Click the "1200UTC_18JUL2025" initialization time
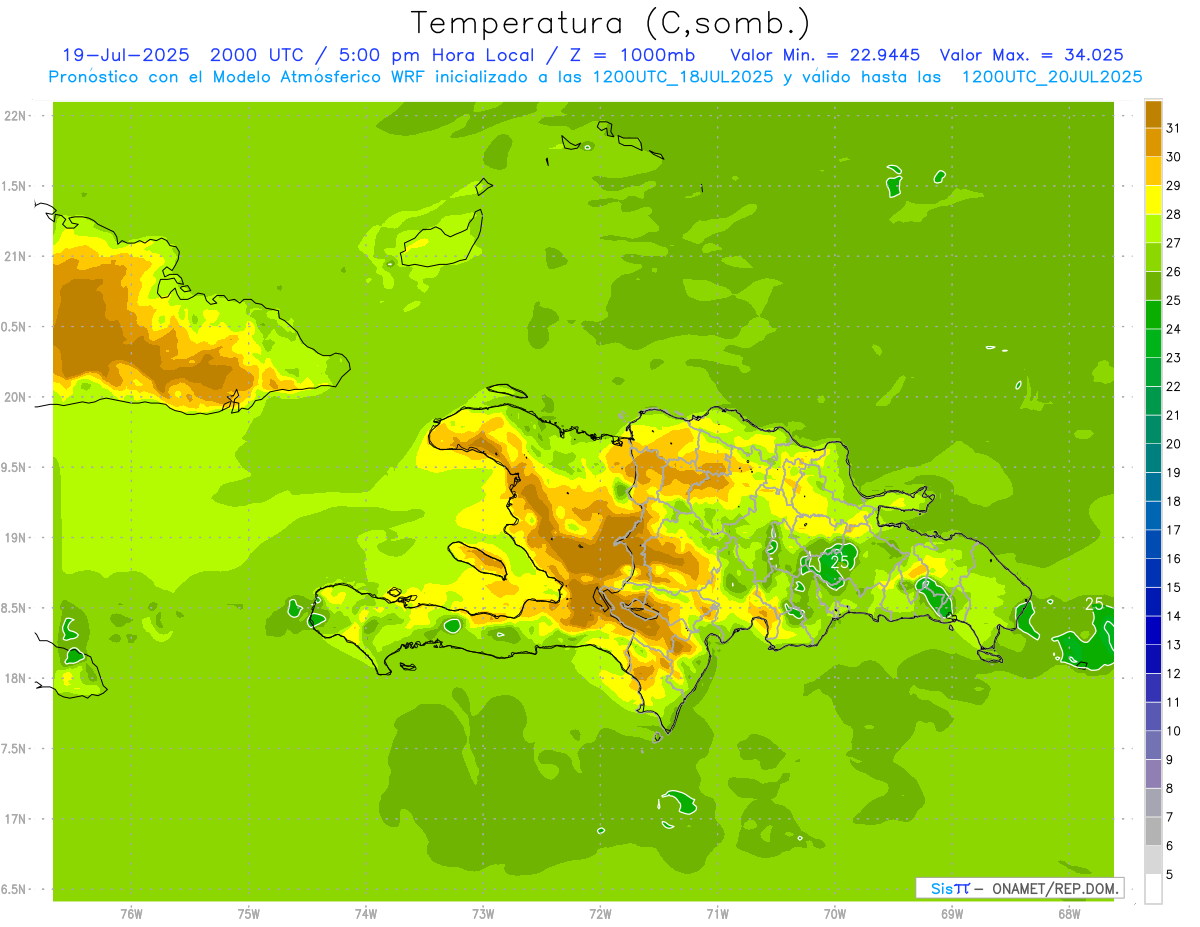The image size is (1200, 927). tap(683, 76)
